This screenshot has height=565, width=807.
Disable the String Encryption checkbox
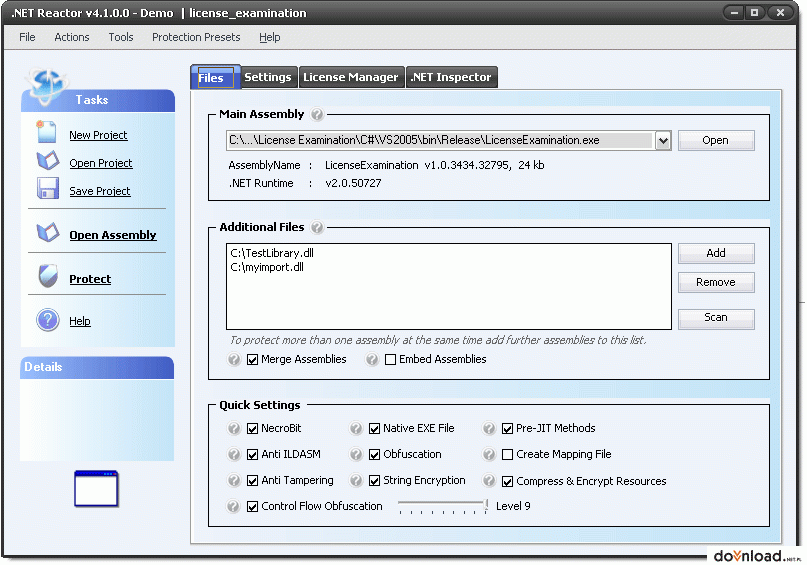[374, 481]
